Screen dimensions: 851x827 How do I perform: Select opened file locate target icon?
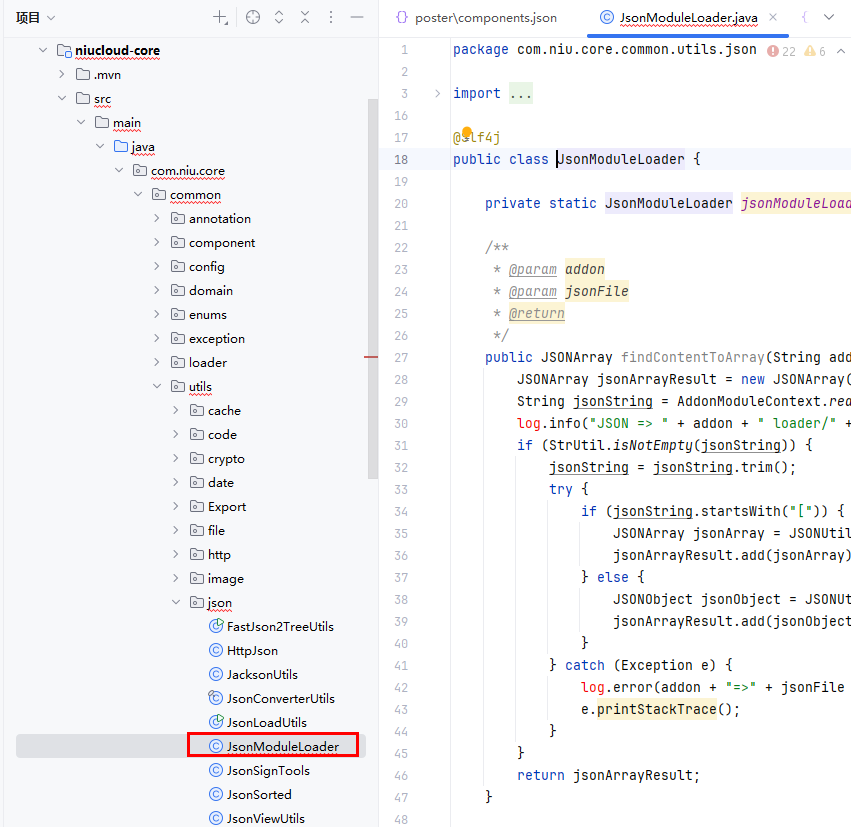(x=253, y=18)
